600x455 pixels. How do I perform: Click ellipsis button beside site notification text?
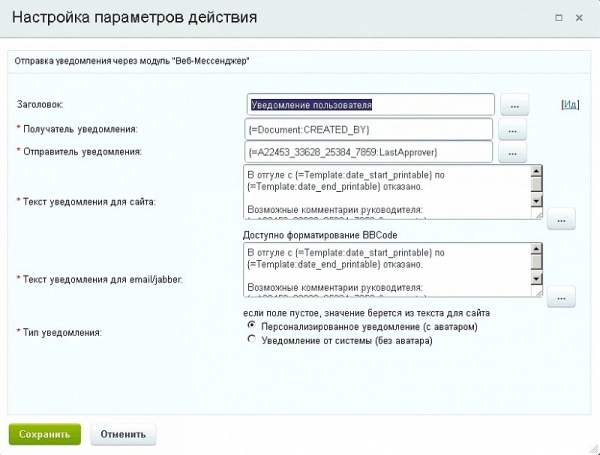561,219
